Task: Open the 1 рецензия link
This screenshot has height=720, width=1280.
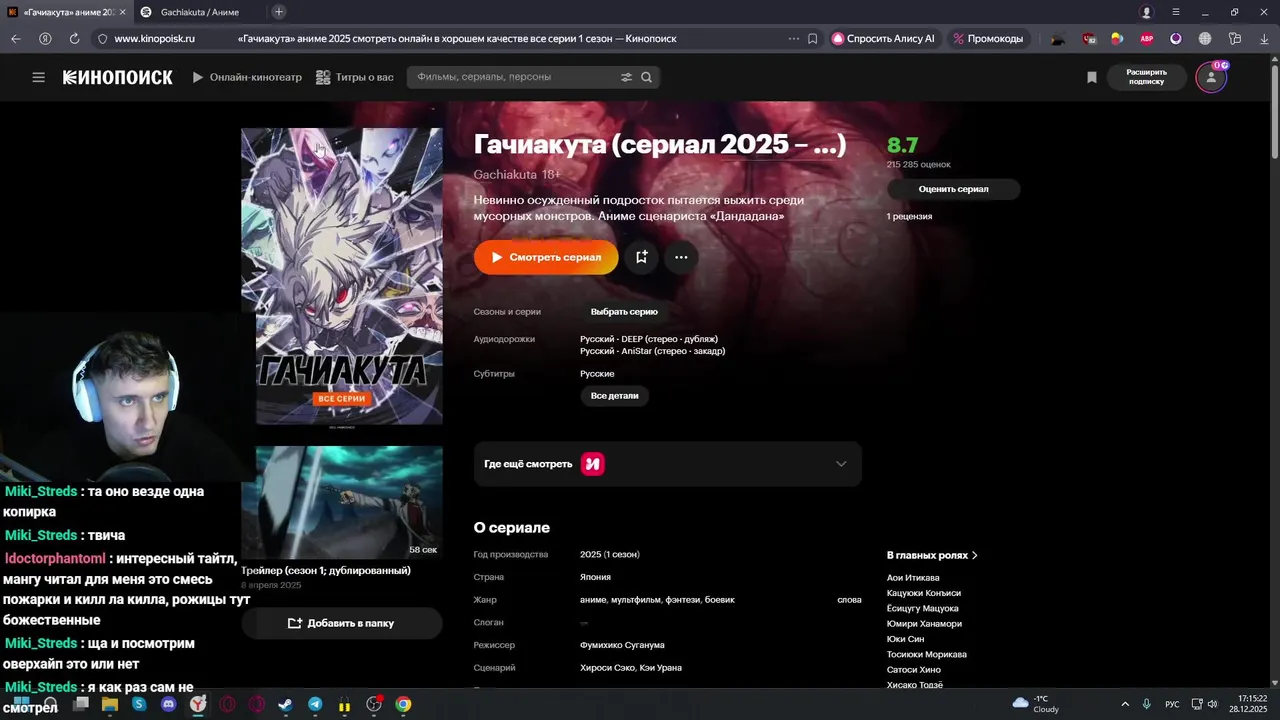Action: (909, 216)
